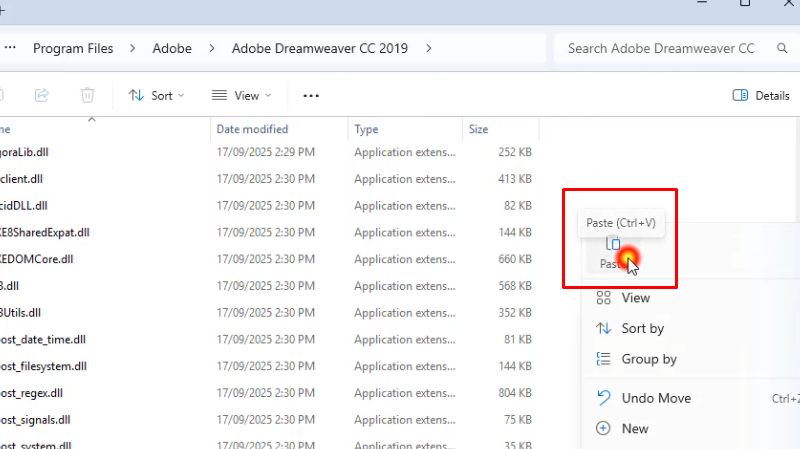Click the search magnifier icon
Screen dimensions: 800x449
[782, 48]
